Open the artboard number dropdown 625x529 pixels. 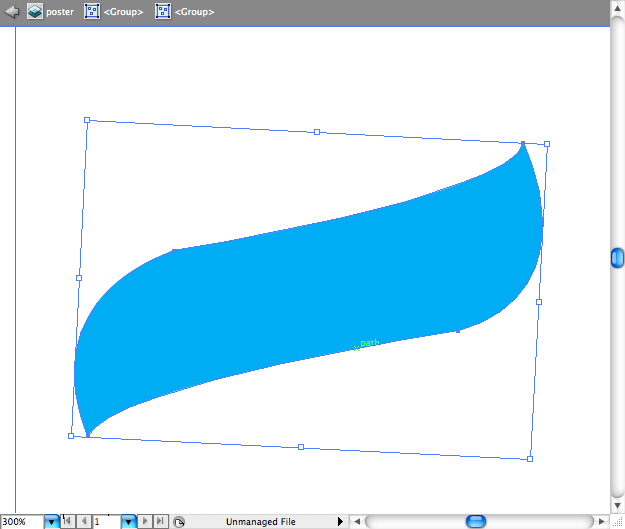point(128,522)
